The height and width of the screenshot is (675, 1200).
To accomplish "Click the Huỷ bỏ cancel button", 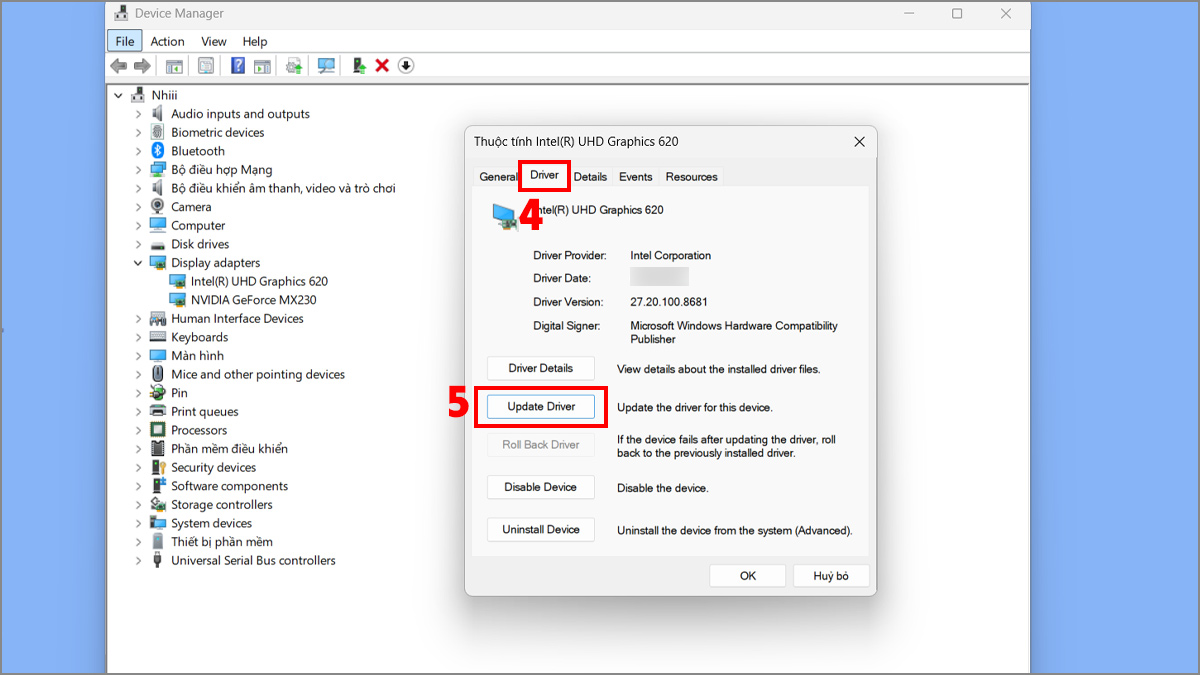I will click(831, 576).
